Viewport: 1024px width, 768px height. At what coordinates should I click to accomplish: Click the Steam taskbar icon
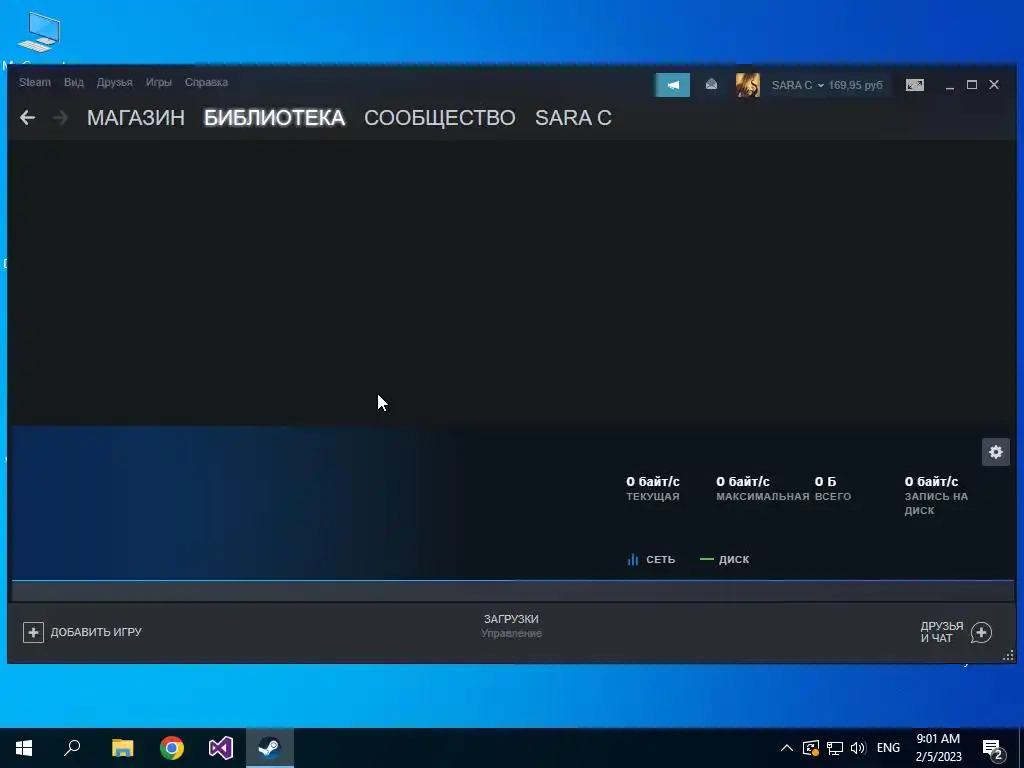coord(270,748)
